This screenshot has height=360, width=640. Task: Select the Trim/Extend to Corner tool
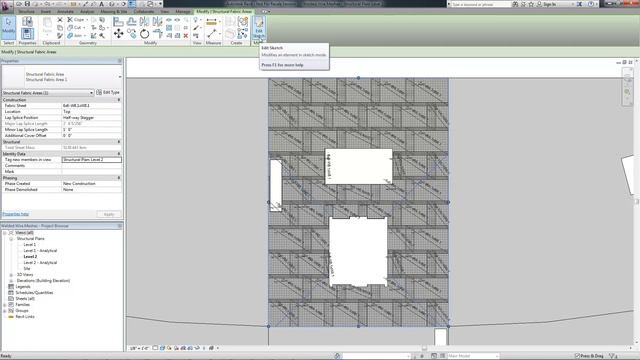pos(157,34)
